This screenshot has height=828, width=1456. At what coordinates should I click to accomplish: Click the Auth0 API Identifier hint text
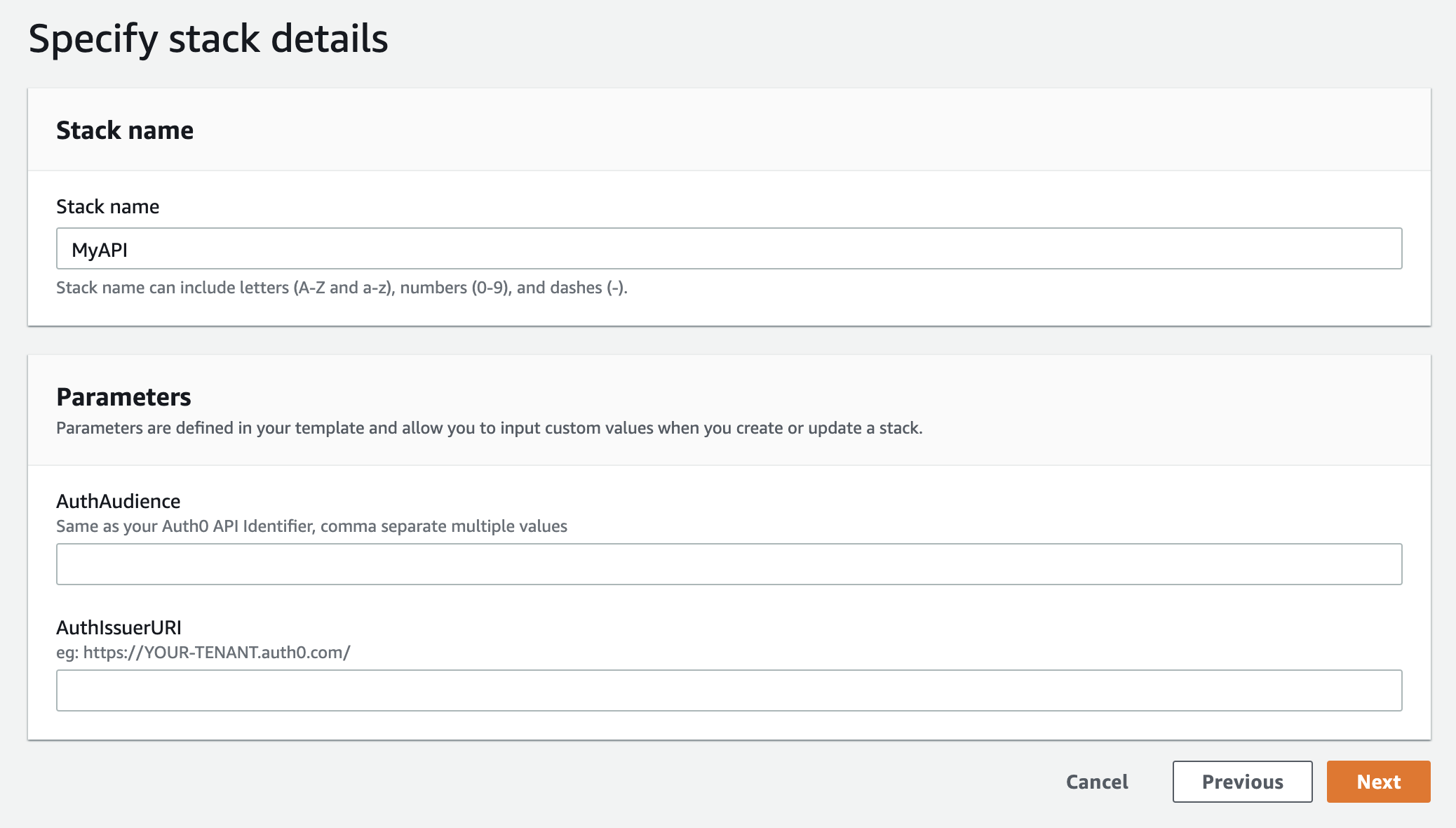(x=312, y=525)
